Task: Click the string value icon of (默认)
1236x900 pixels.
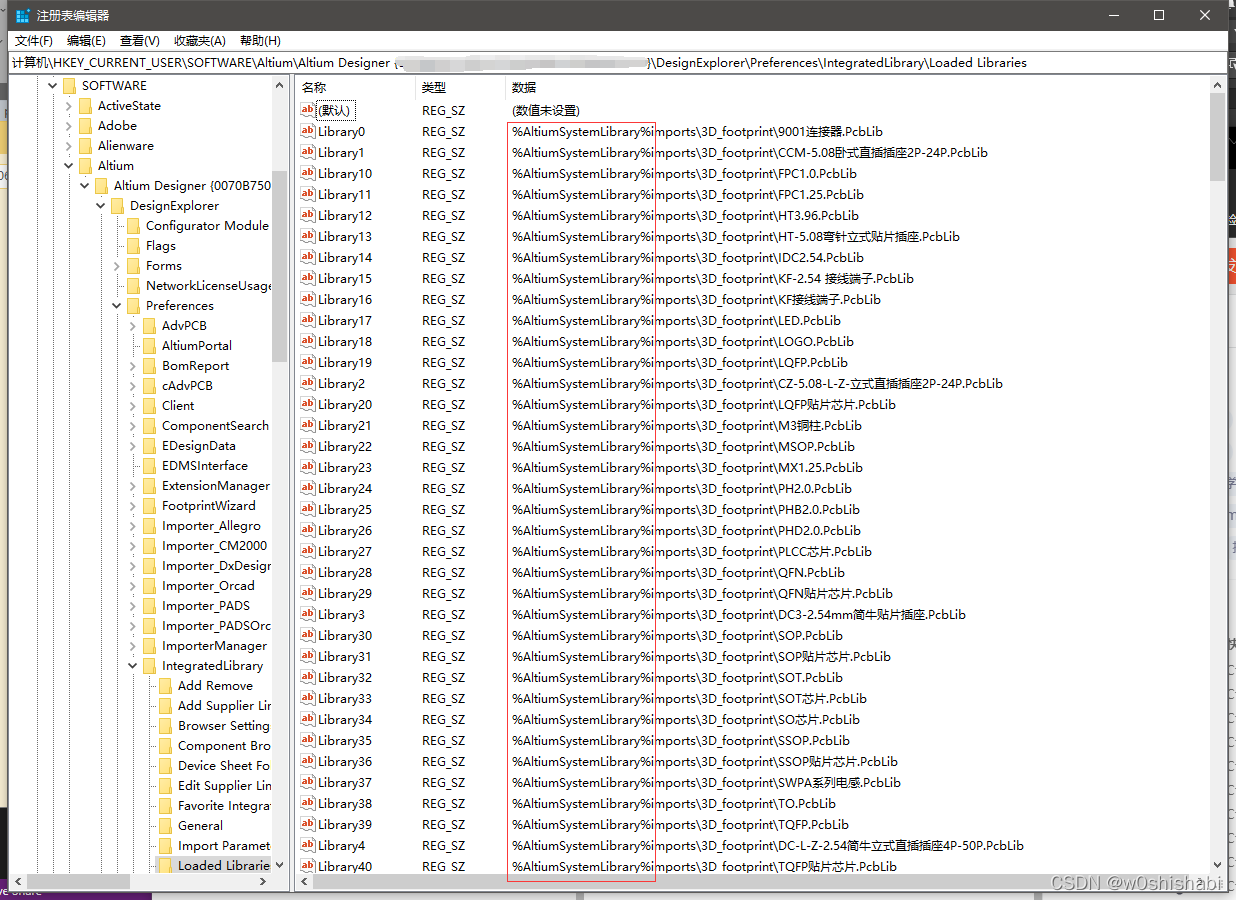Action: tap(308, 110)
